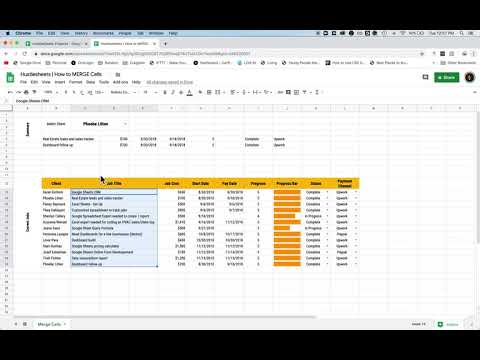Select the Paint format tool
This screenshot has width=480, height=360.
point(34,92)
